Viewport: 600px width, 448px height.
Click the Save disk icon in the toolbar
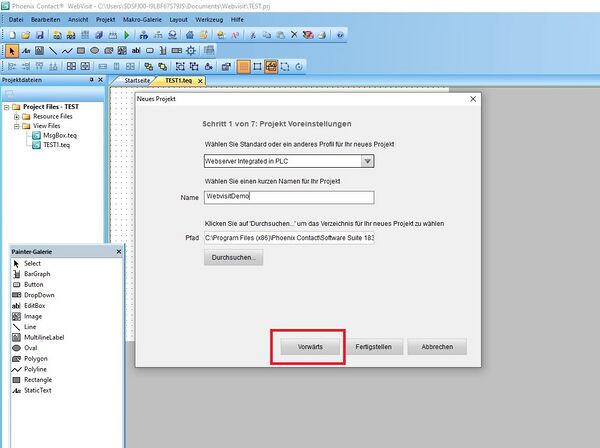[x=41, y=35]
